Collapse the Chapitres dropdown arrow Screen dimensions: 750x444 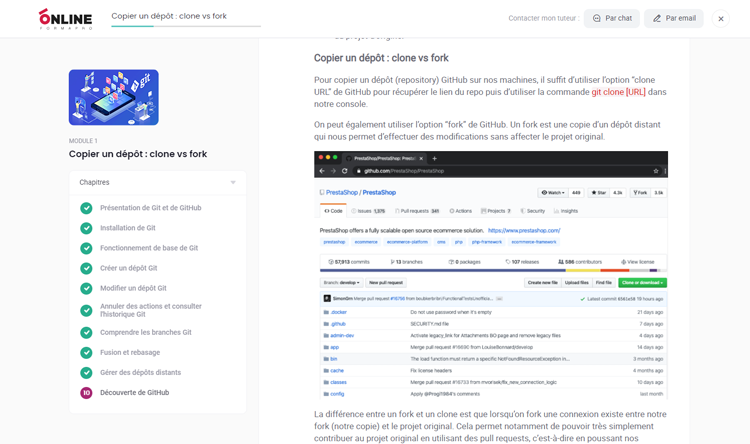[x=233, y=182]
